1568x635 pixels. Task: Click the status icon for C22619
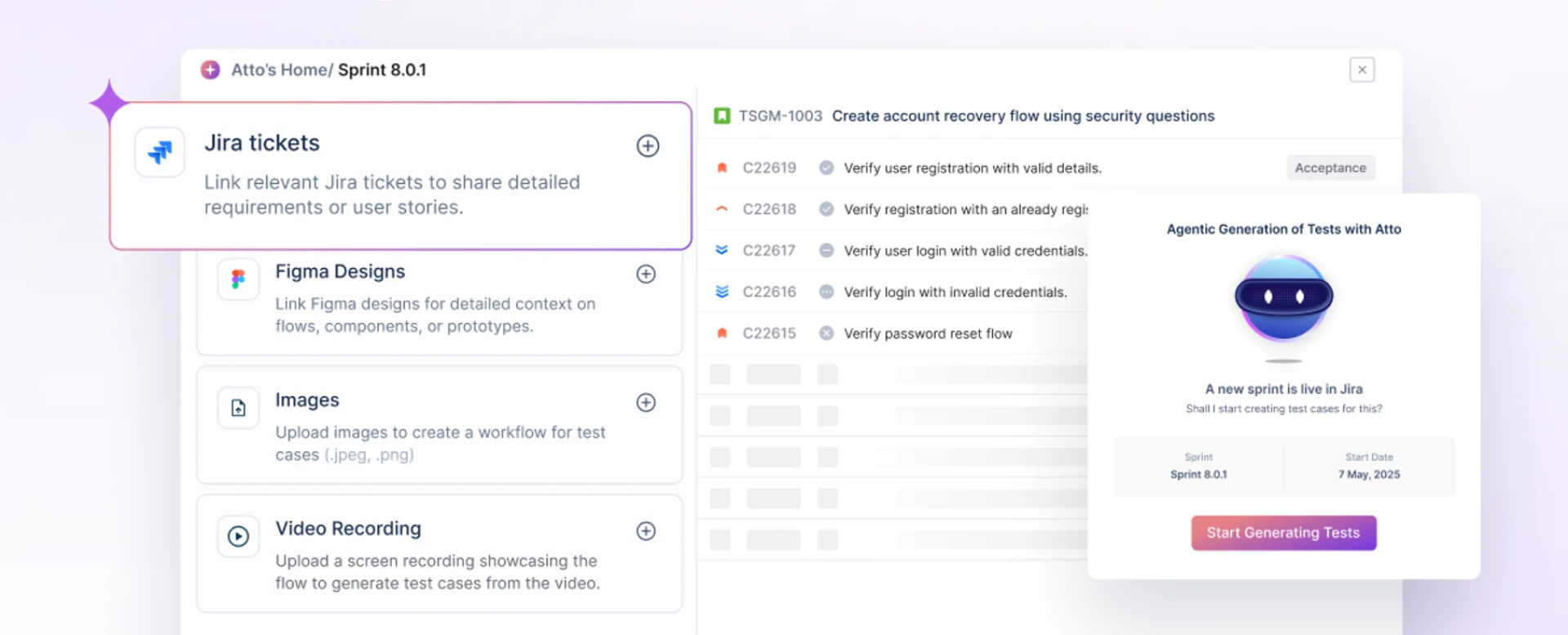pyautogui.click(x=826, y=168)
